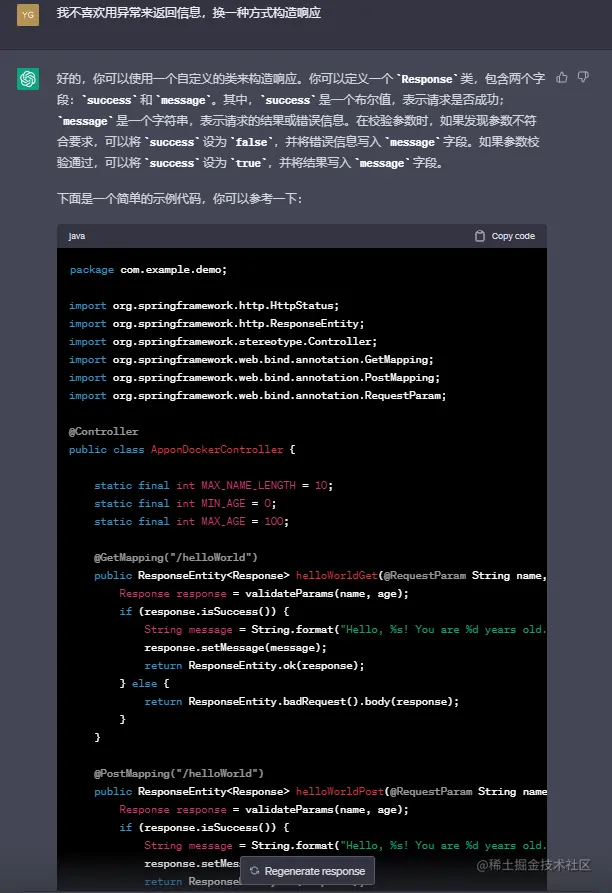The height and width of the screenshot is (893, 612).
Task: Click the 'response.setMessage(message);' line in helloWorldGet
Action: click(235, 647)
